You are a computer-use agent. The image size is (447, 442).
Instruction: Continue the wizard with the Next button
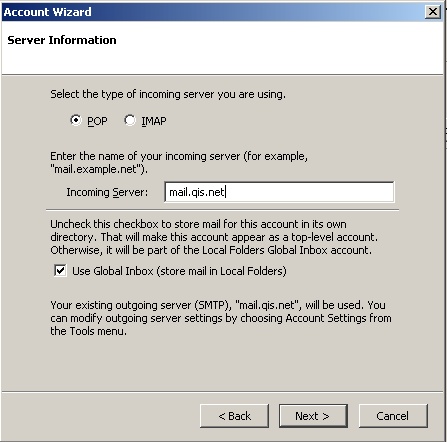pos(313,416)
